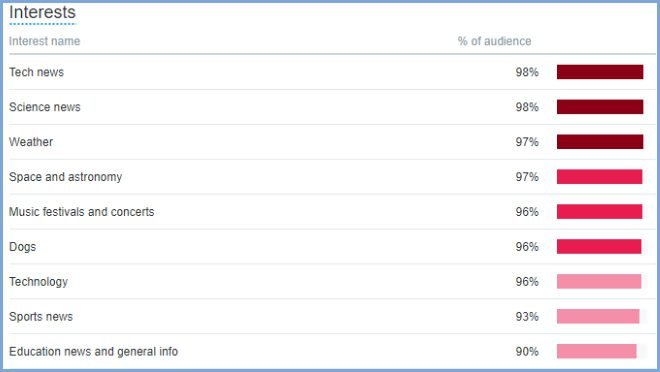Select the Science news interest
The image size is (660, 372).
pyautogui.click(x=45, y=107)
